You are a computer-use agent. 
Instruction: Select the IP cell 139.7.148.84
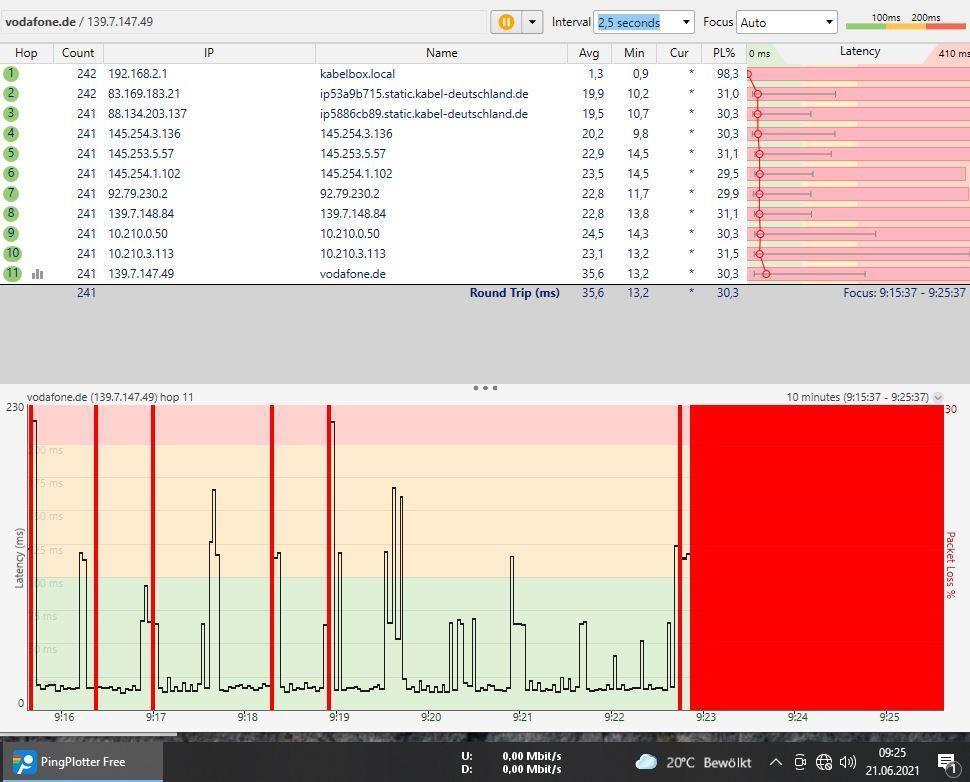click(x=141, y=213)
